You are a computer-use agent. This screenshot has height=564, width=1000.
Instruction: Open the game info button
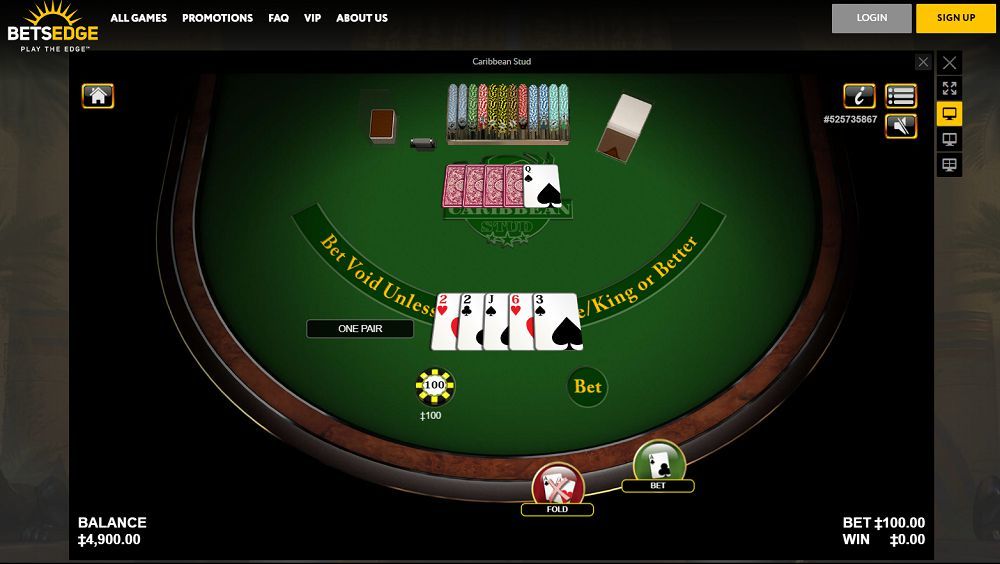(859, 96)
